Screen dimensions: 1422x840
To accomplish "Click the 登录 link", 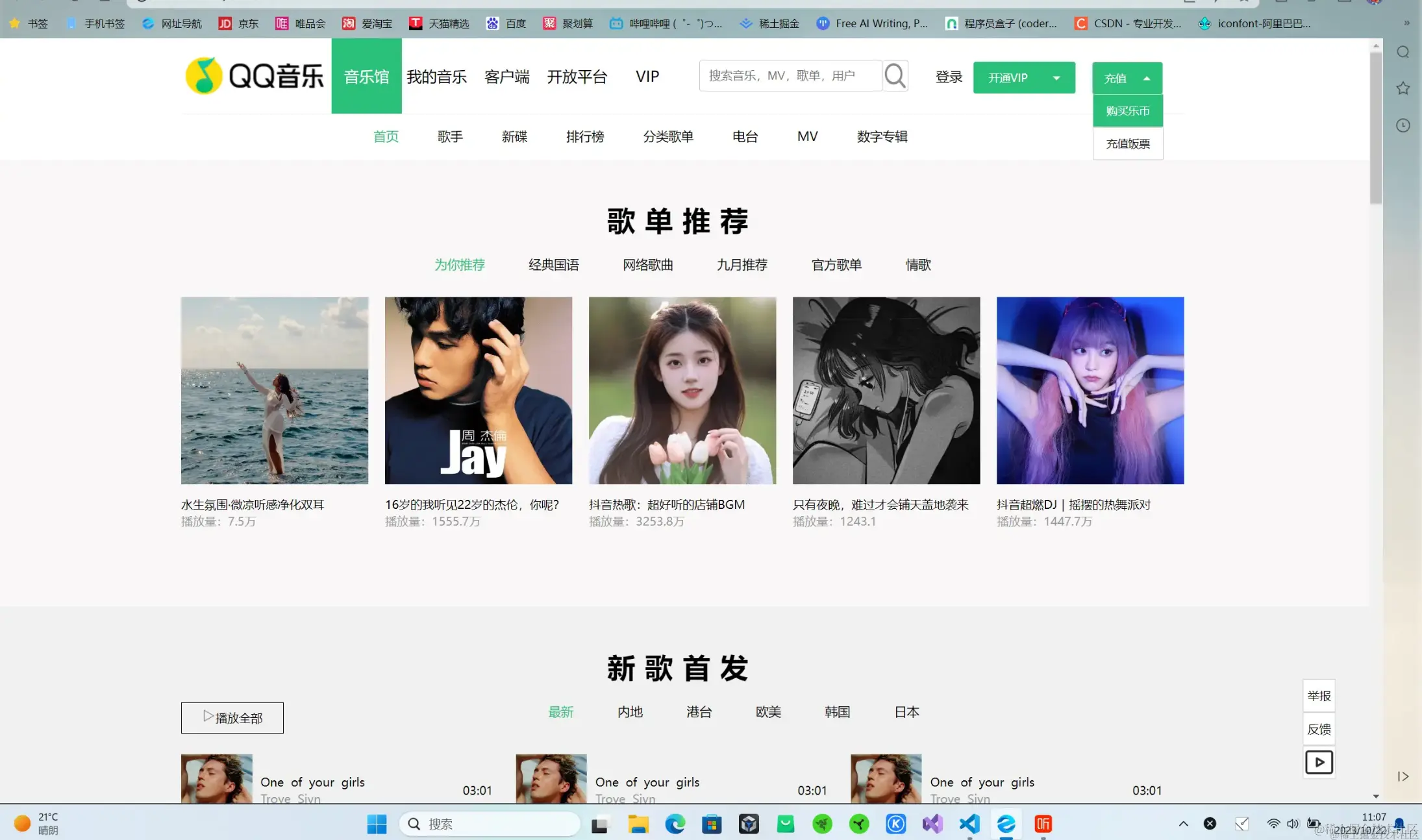I will point(948,77).
